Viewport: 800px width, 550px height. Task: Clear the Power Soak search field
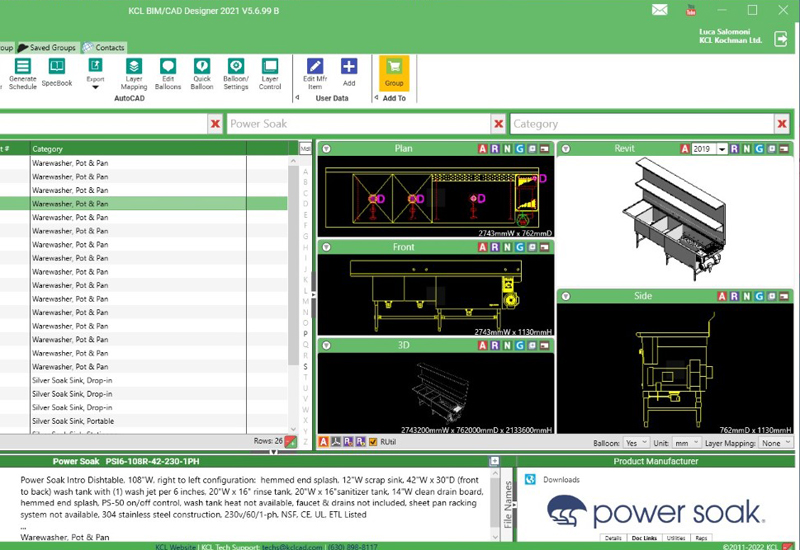point(497,124)
